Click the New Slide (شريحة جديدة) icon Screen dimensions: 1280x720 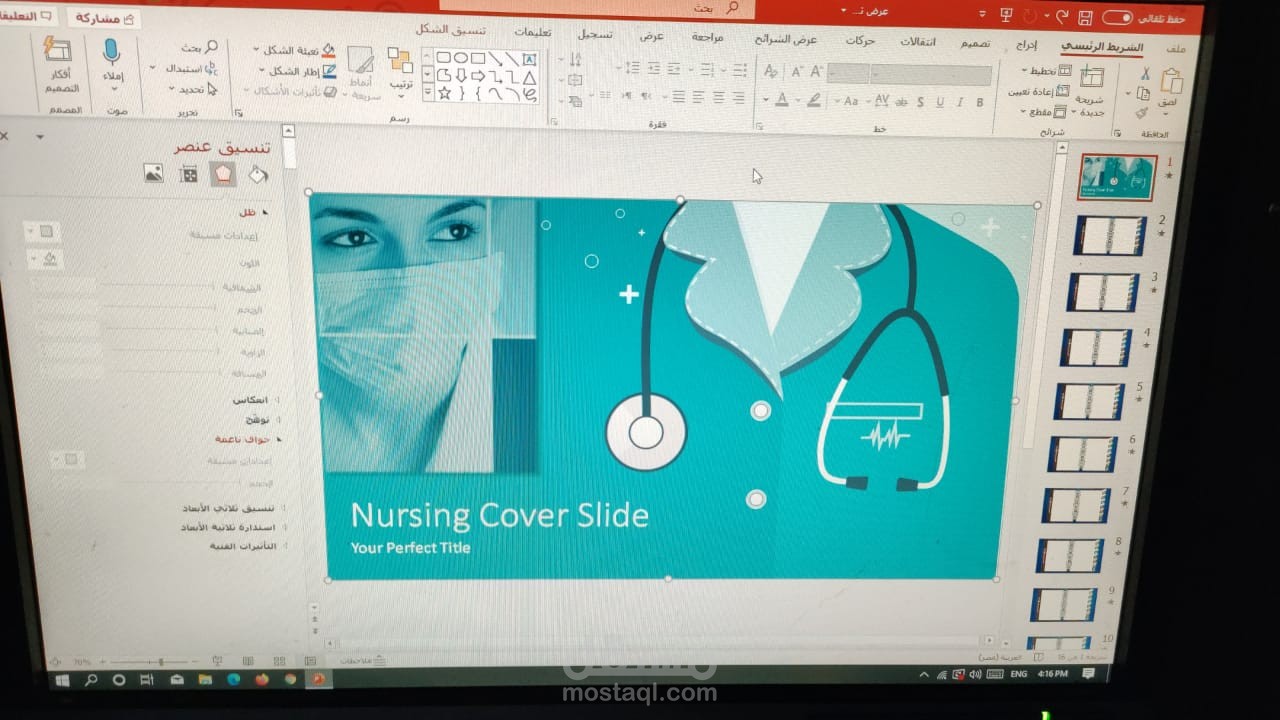1092,78
